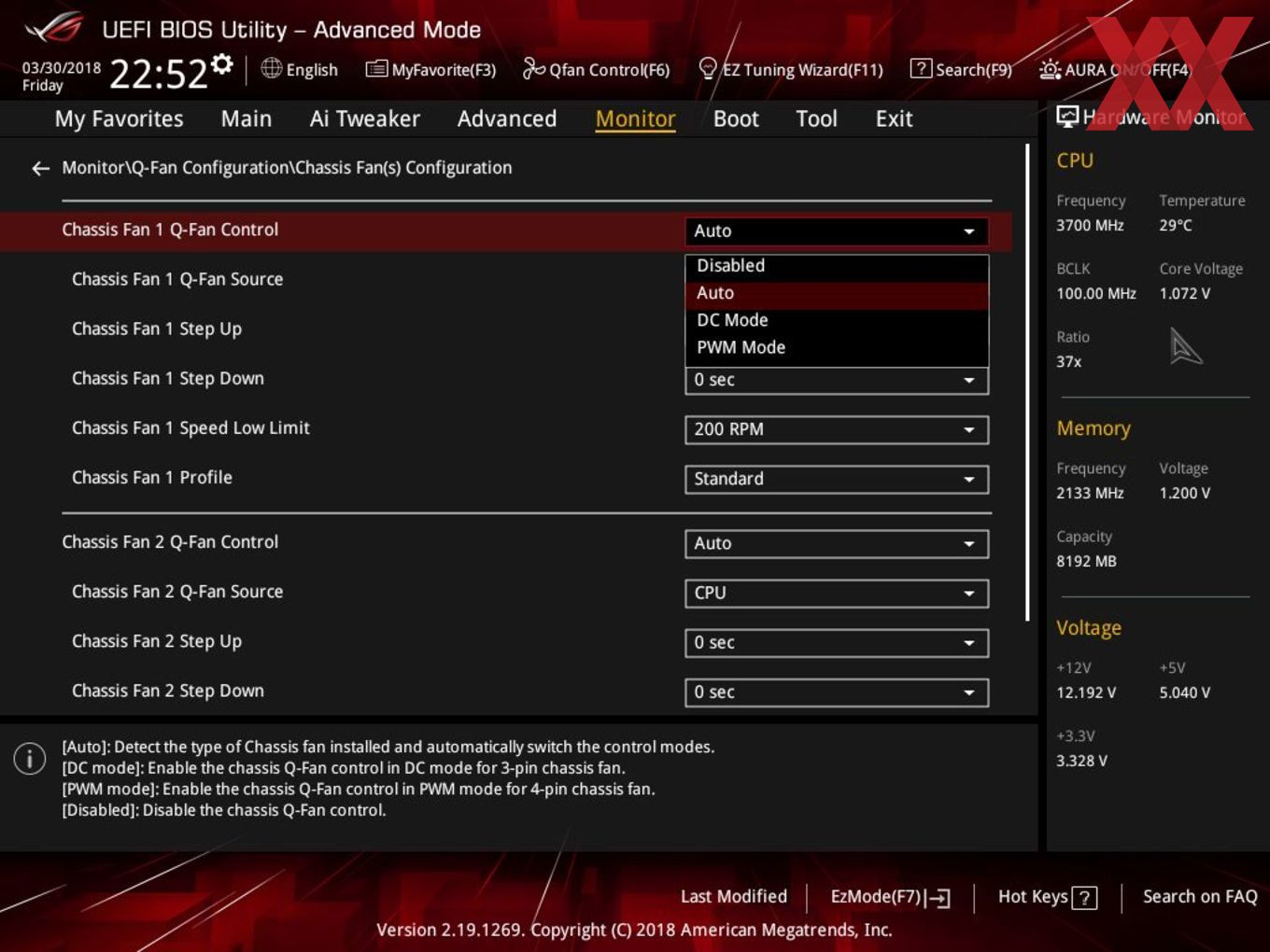Screen dimensions: 1270x952
Task: Click +3.3V reading 3.328 V
Action: tap(1081, 762)
